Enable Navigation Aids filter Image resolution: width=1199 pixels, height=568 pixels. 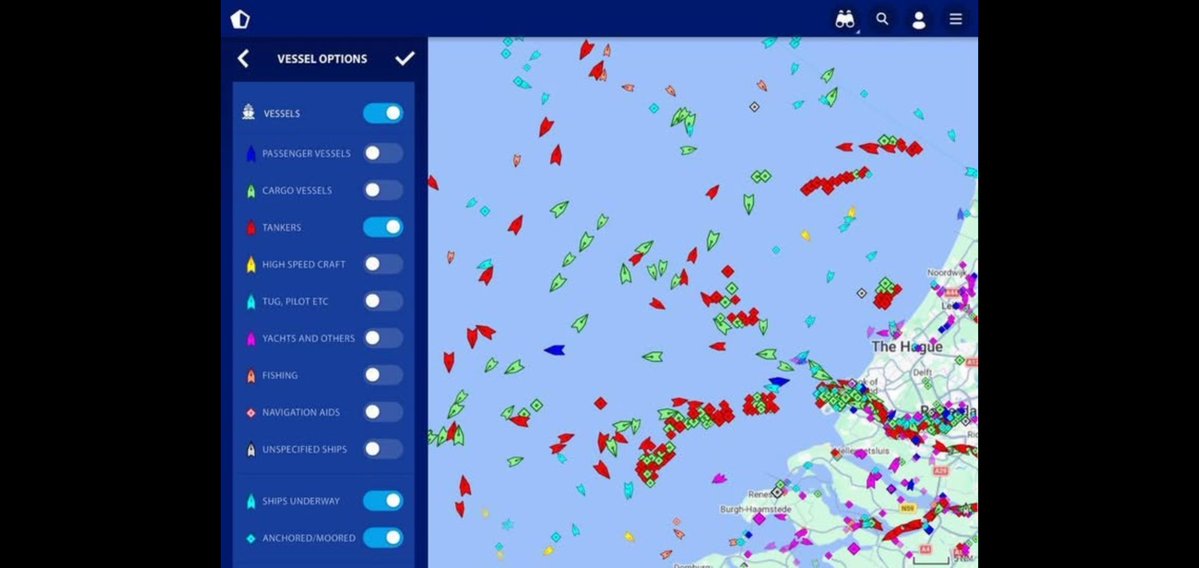point(383,412)
